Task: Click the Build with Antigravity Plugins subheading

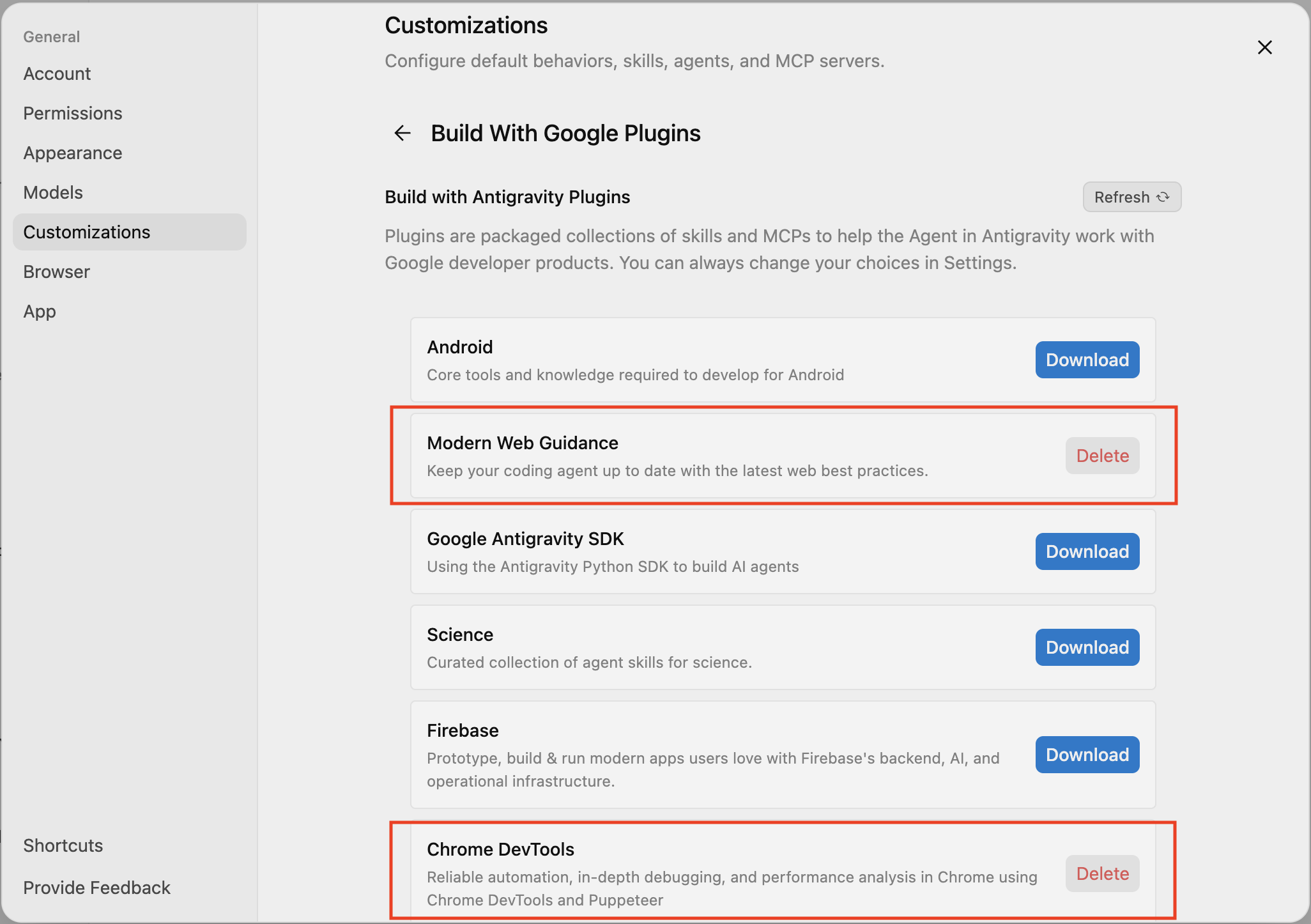Action: [507, 197]
